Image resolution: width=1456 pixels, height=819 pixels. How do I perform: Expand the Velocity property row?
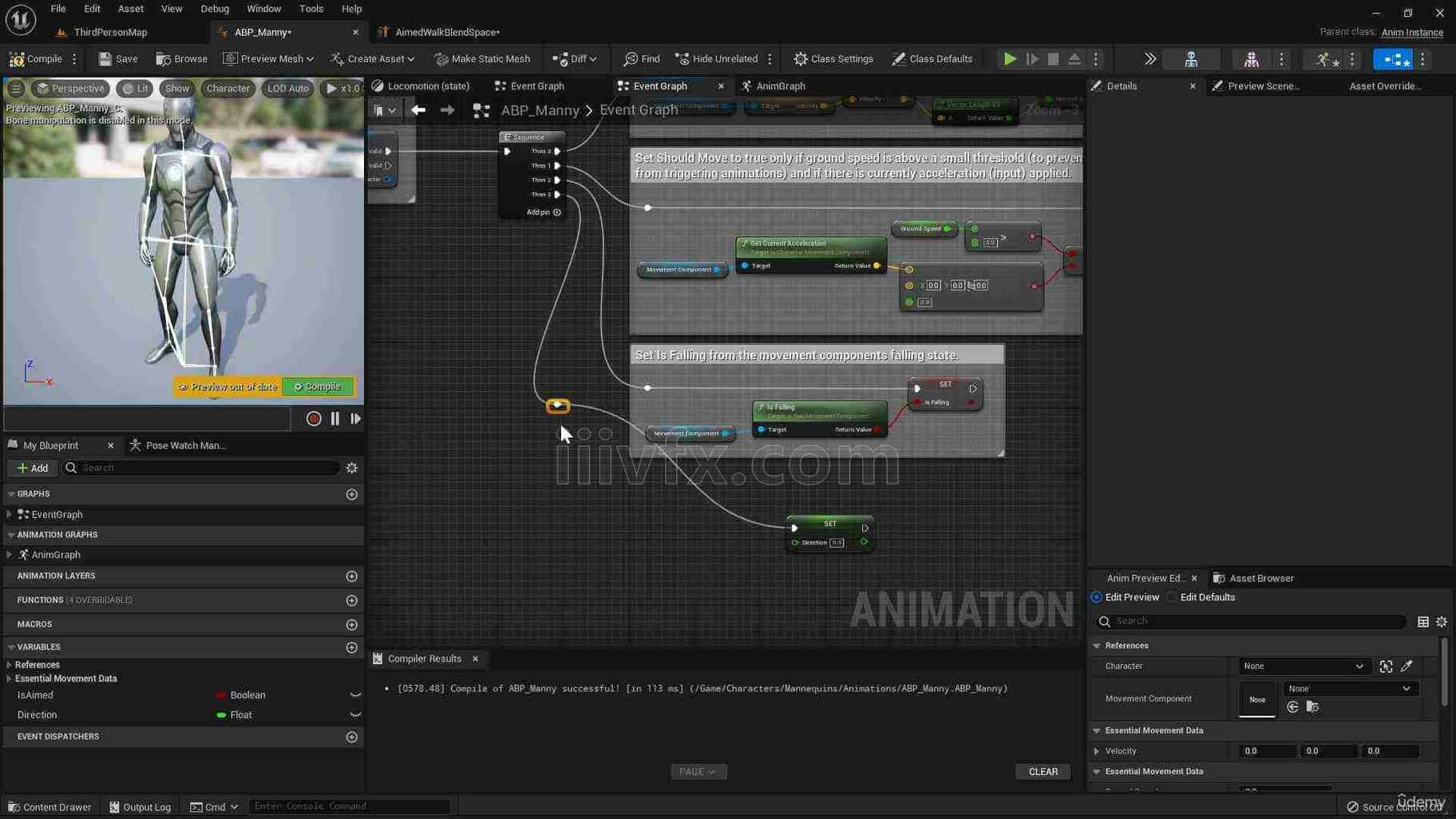click(x=1096, y=752)
